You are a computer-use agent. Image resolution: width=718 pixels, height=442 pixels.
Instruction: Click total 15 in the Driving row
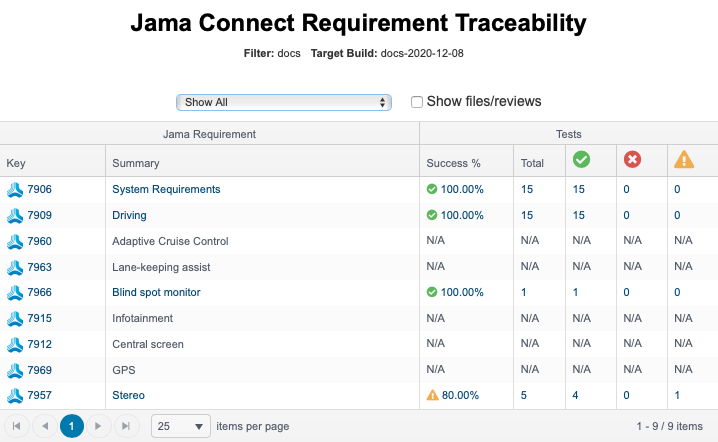point(527,215)
